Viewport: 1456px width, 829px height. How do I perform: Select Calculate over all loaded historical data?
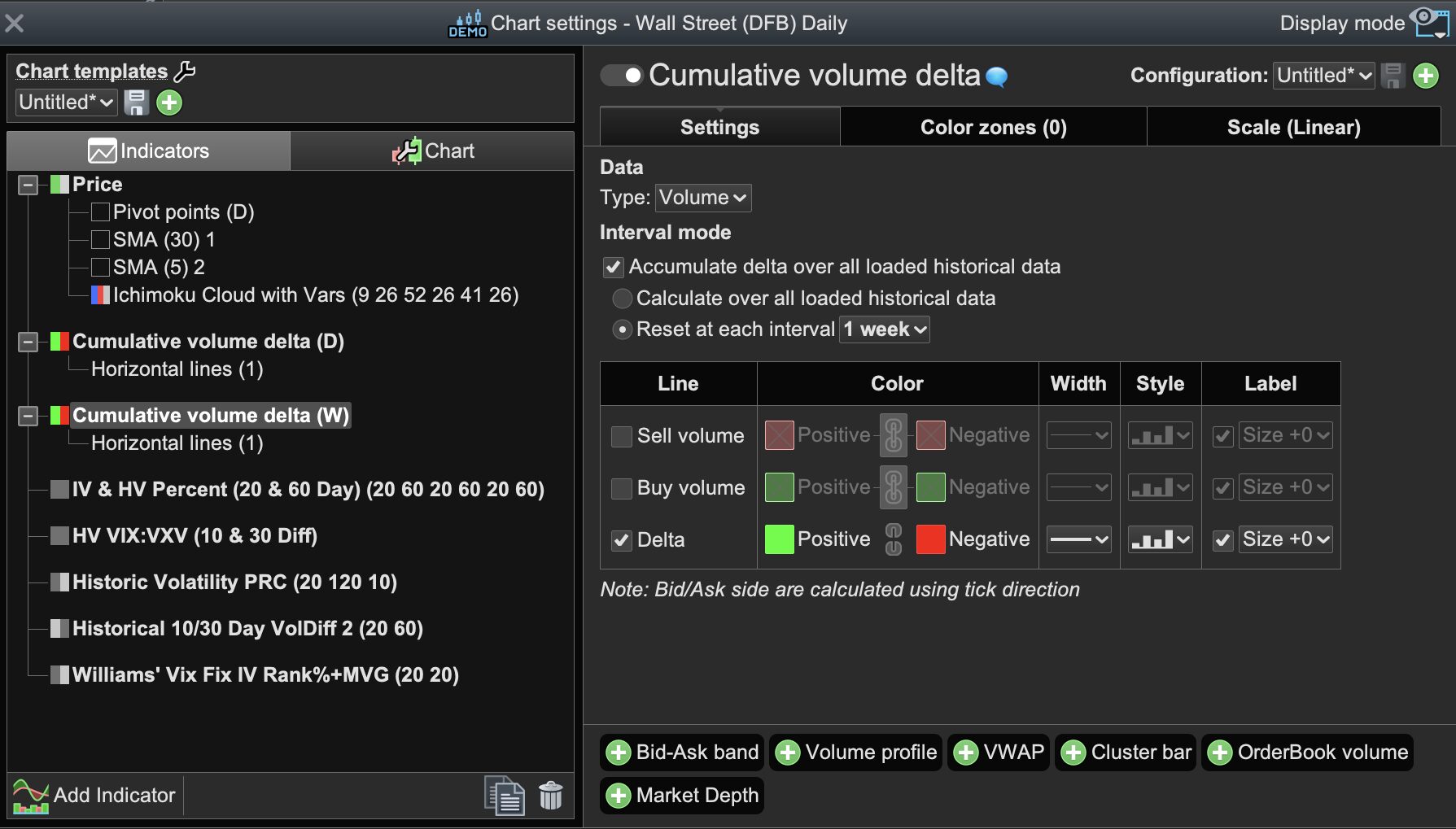pyautogui.click(x=623, y=299)
